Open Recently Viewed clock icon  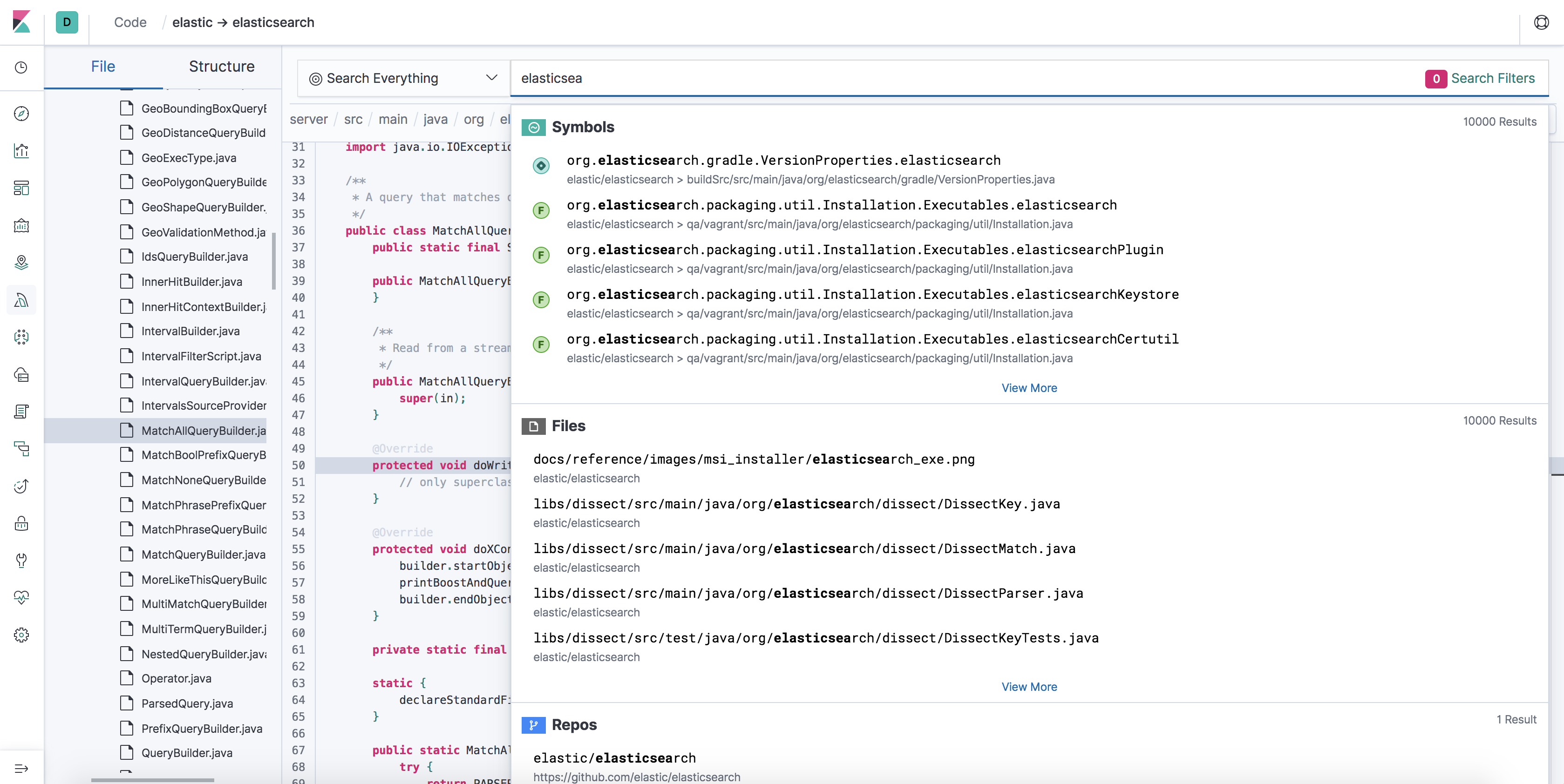21,68
